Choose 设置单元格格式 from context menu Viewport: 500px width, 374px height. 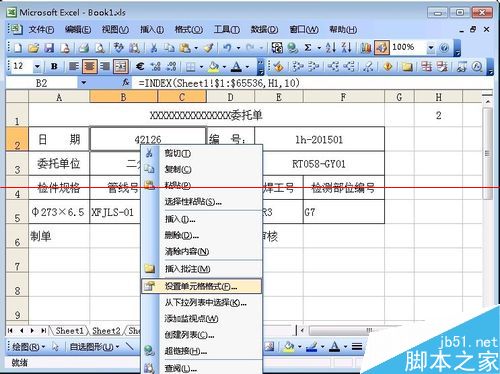[x=201, y=286]
